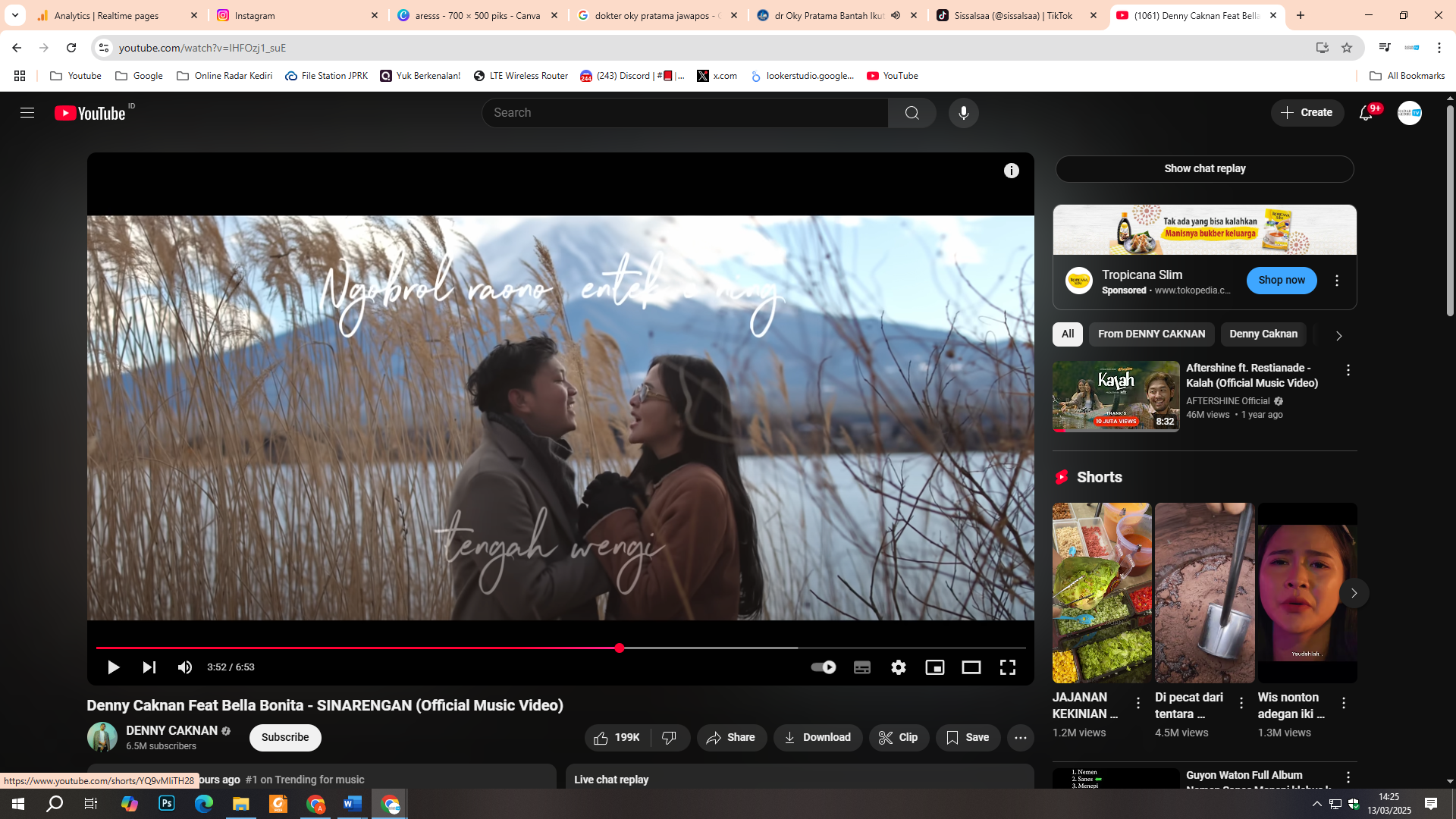This screenshot has width=1456, height=819.
Task: Switch to Instagram browser tab
Action: click(297, 15)
